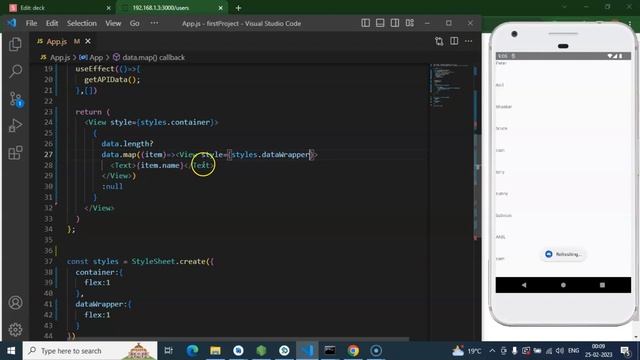Open Google Chrome from the taskbar

353,351
